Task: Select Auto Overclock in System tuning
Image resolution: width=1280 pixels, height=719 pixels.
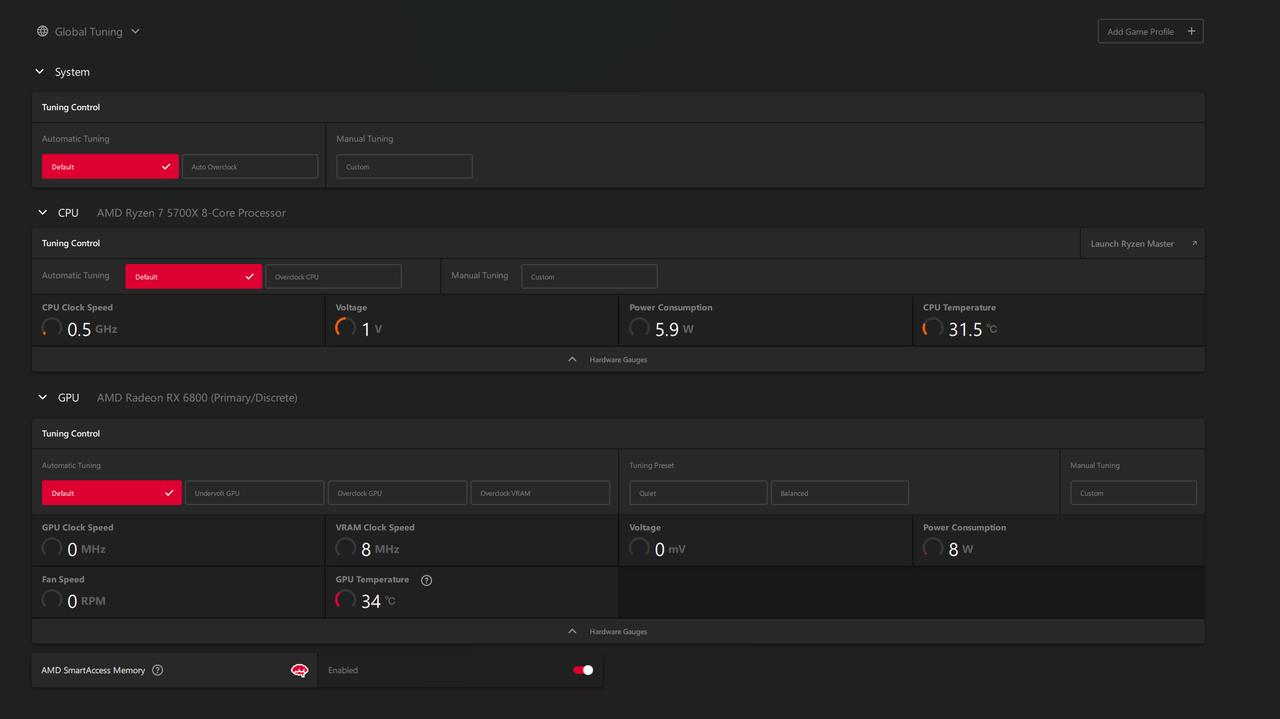Action: click(x=250, y=167)
